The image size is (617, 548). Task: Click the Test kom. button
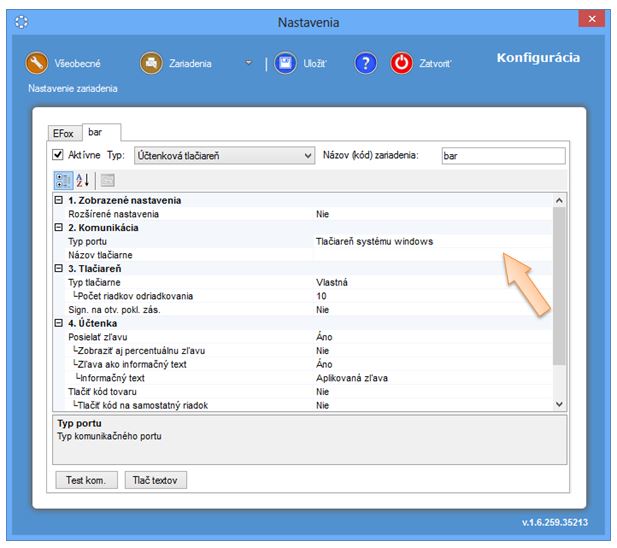click(x=86, y=480)
